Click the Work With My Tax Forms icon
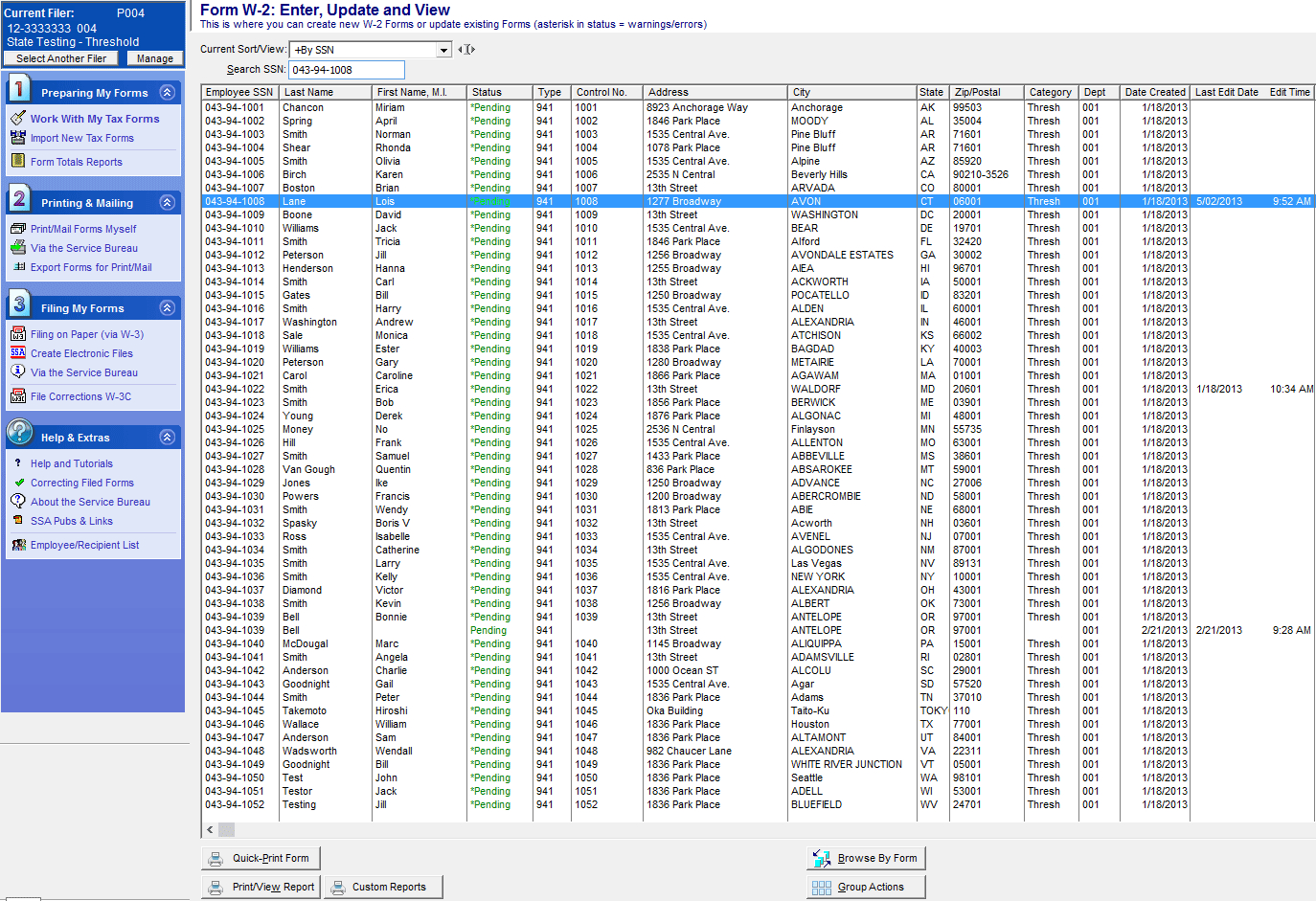The width and height of the screenshot is (1316, 901). 17,119
